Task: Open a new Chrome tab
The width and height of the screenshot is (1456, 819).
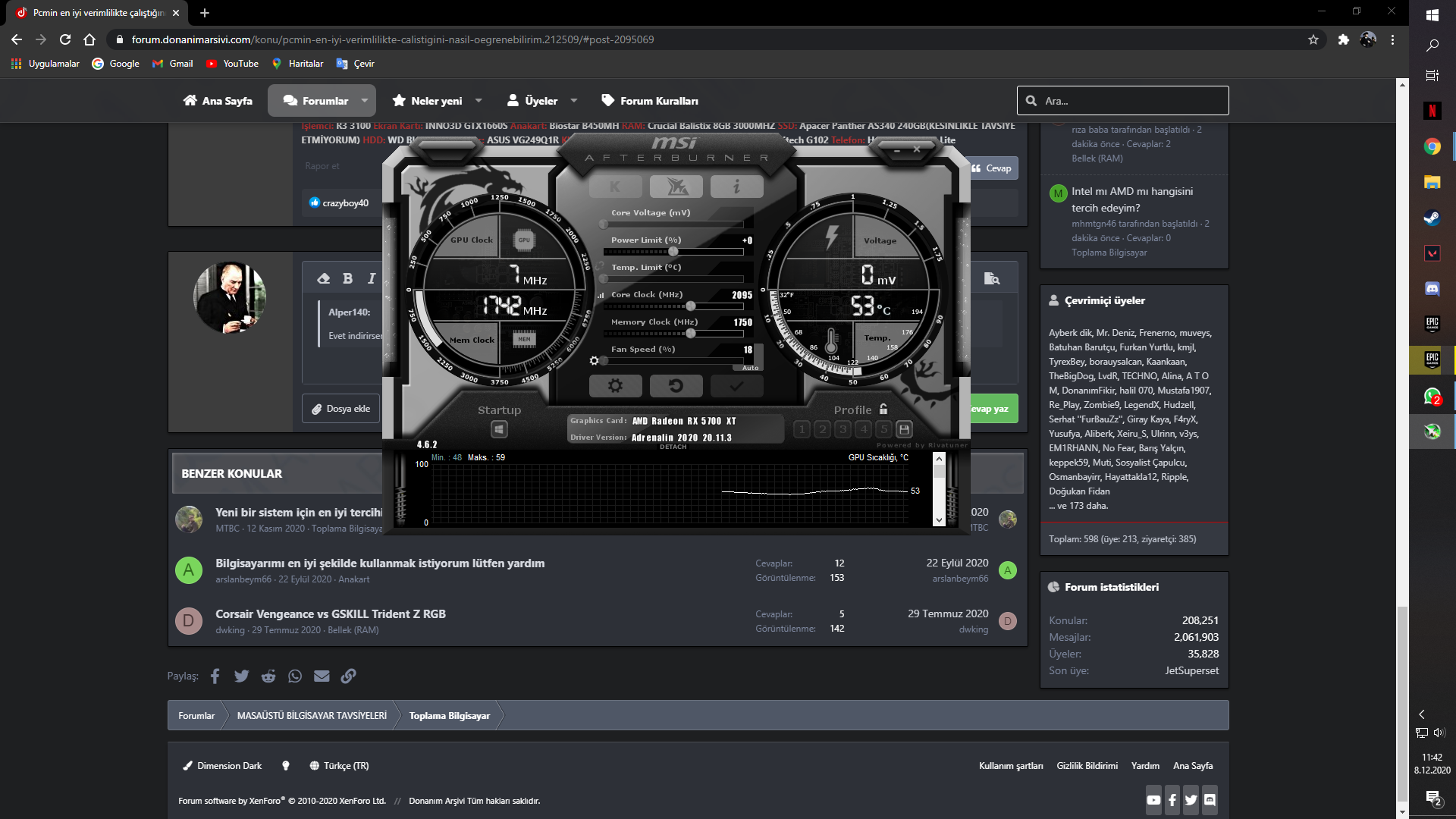Action: [205, 13]
